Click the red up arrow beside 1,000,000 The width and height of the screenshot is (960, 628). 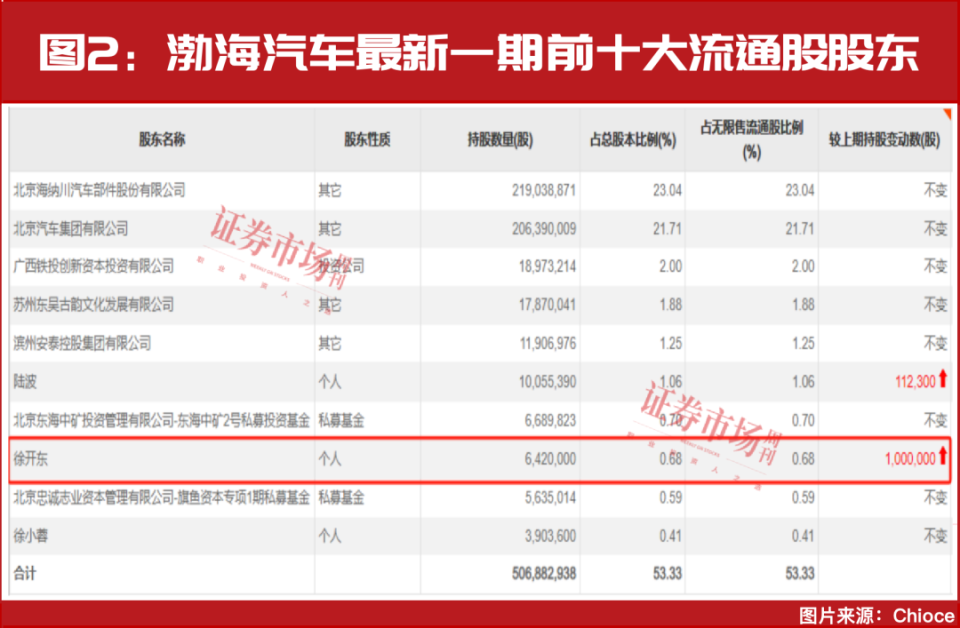(943, 455)
